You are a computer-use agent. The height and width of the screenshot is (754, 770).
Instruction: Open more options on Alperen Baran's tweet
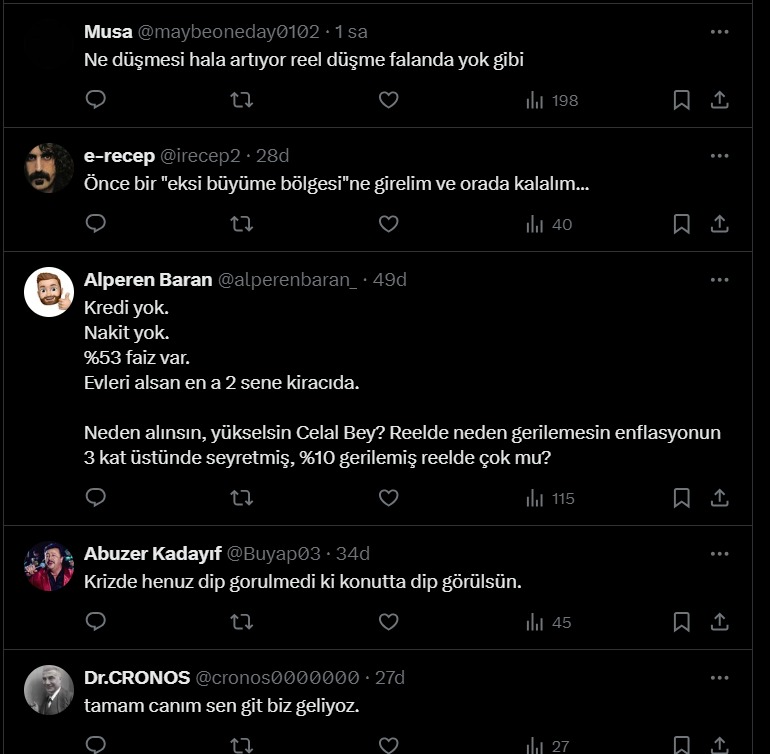tap(719, 280)
